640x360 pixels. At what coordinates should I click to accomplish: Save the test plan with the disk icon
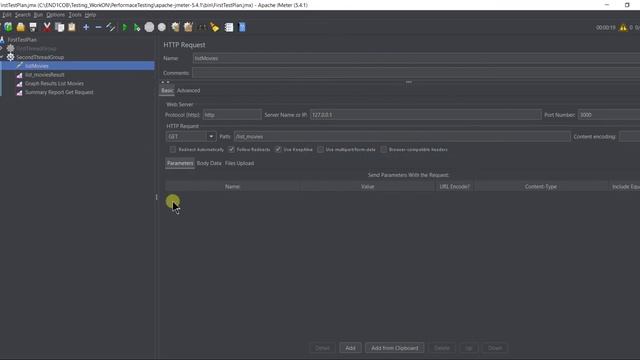click(33, 27)
